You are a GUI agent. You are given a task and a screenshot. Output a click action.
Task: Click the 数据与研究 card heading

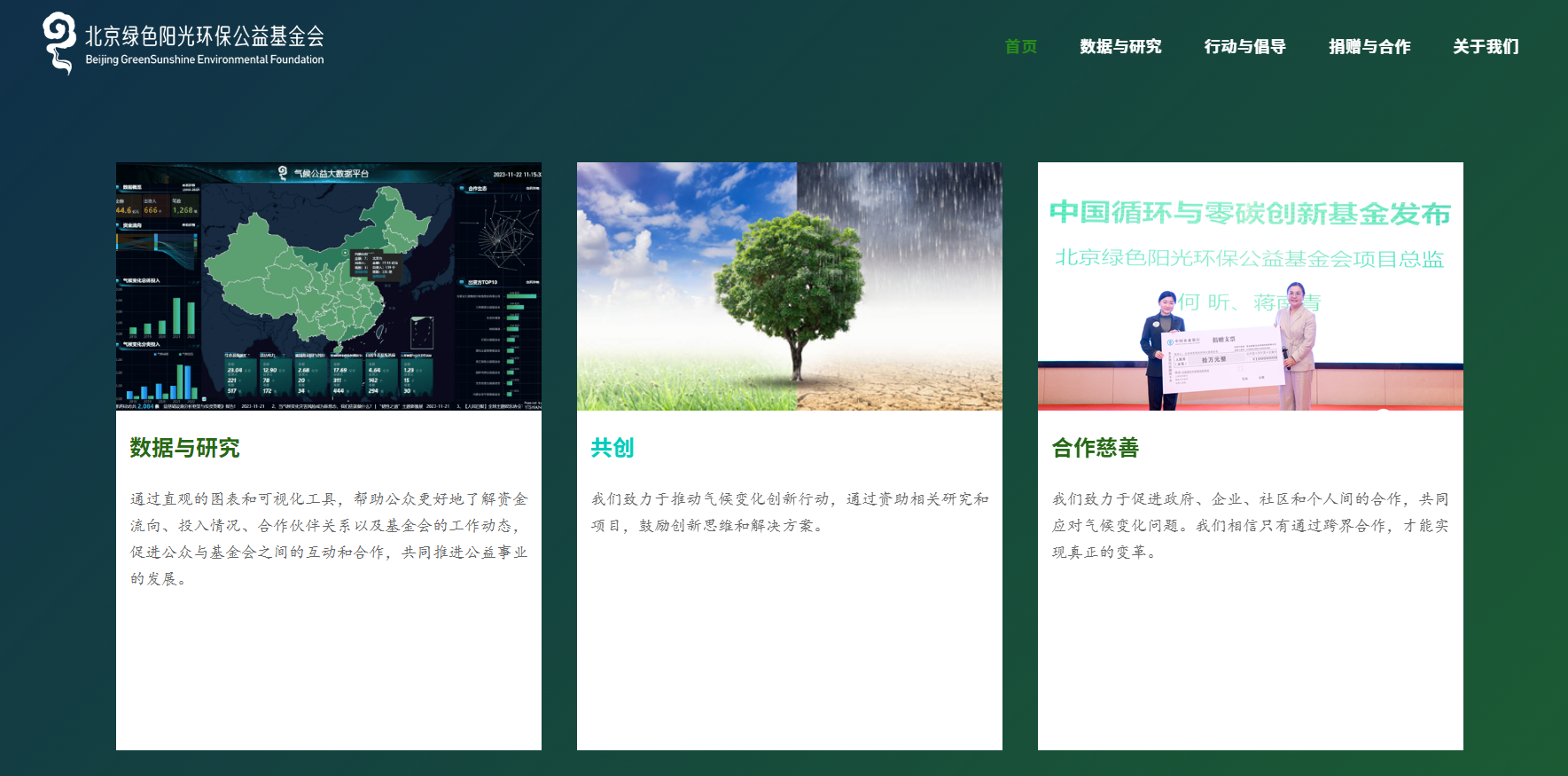point(184,448)
